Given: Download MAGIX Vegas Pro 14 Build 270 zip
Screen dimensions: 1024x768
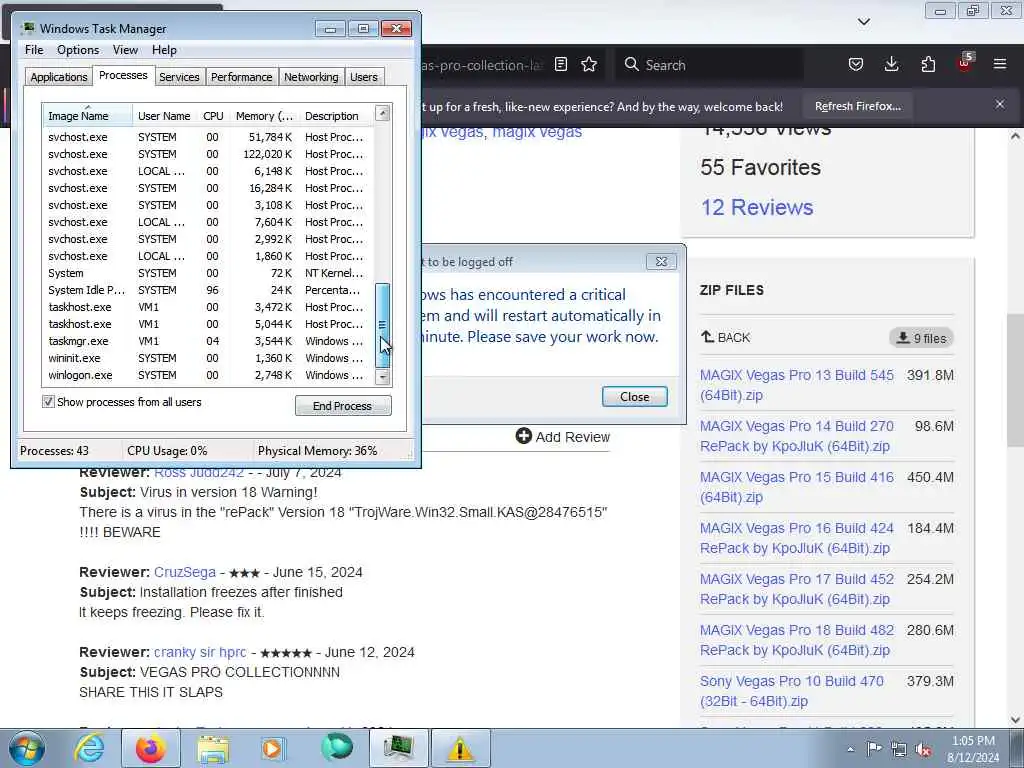Looking at the screenshot, I should (797, 436).
